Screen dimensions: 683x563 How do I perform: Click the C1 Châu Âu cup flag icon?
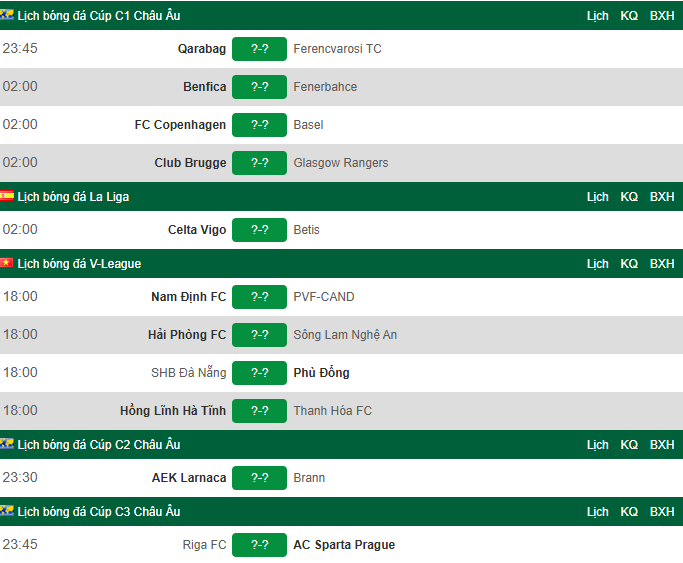click(x=7, y=15)
